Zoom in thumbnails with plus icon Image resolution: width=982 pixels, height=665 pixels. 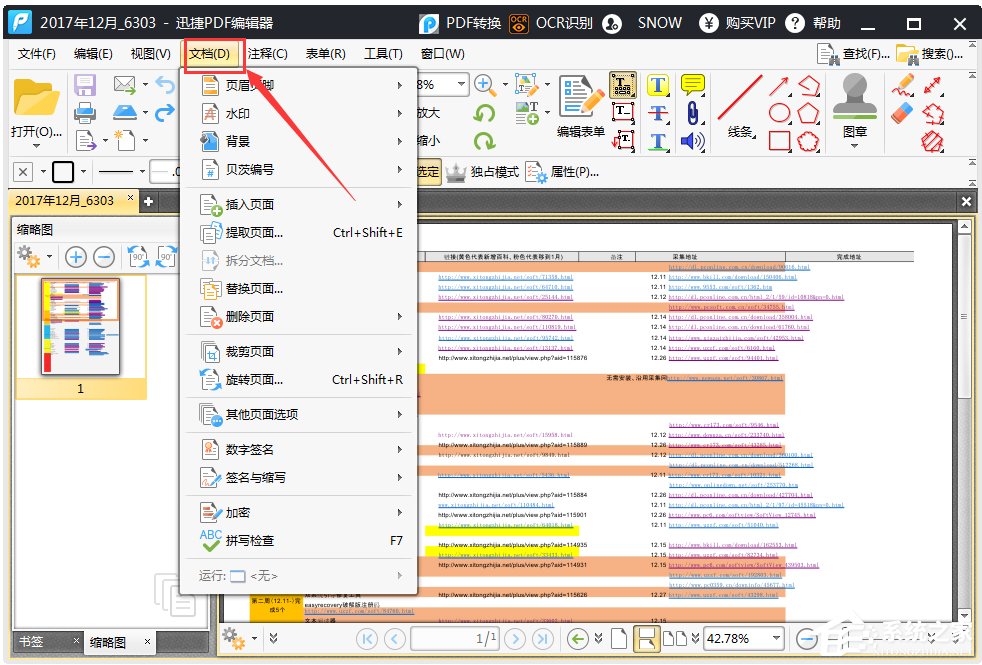click(x=76, y=257)
